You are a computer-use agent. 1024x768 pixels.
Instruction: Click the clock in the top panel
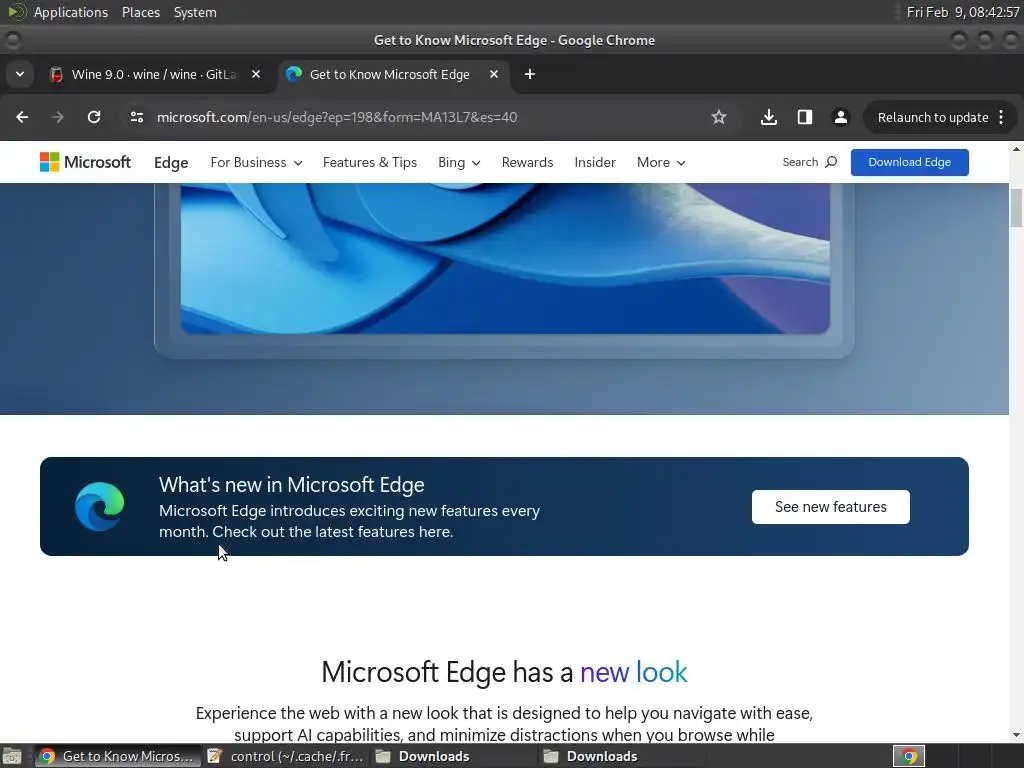tap(963, 12)
